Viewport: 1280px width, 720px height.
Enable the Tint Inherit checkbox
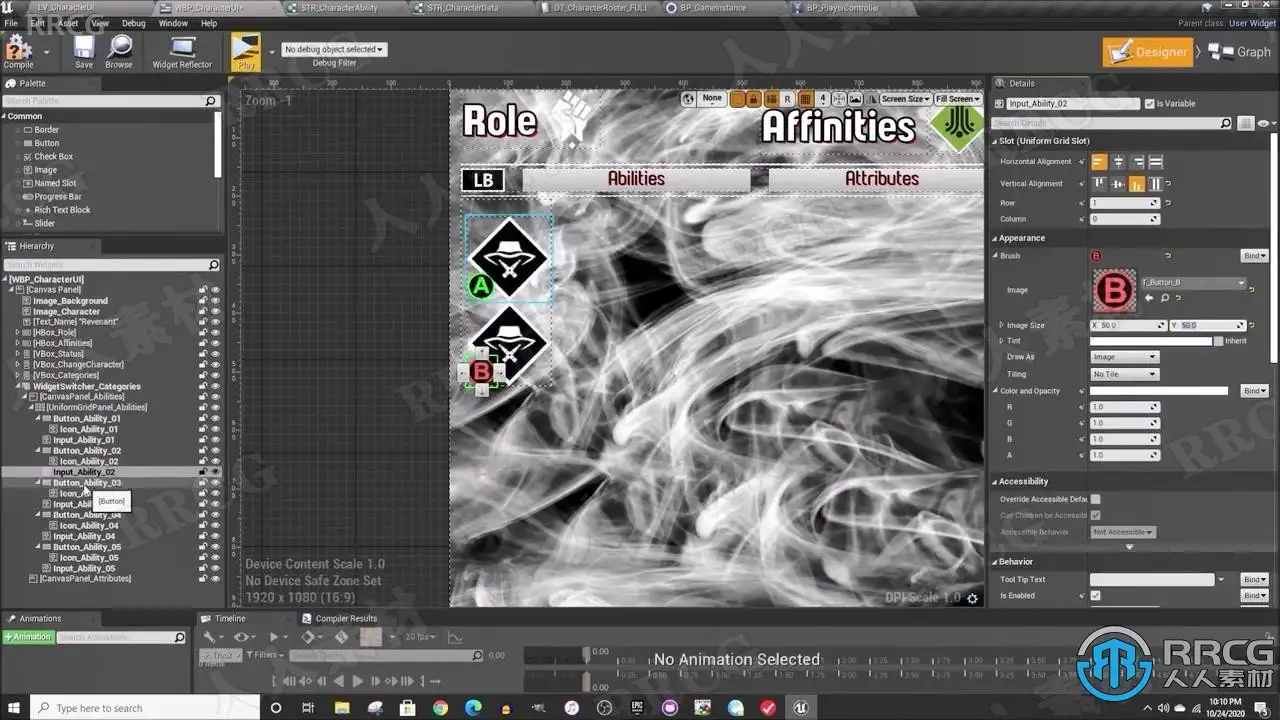point(1218,341)
